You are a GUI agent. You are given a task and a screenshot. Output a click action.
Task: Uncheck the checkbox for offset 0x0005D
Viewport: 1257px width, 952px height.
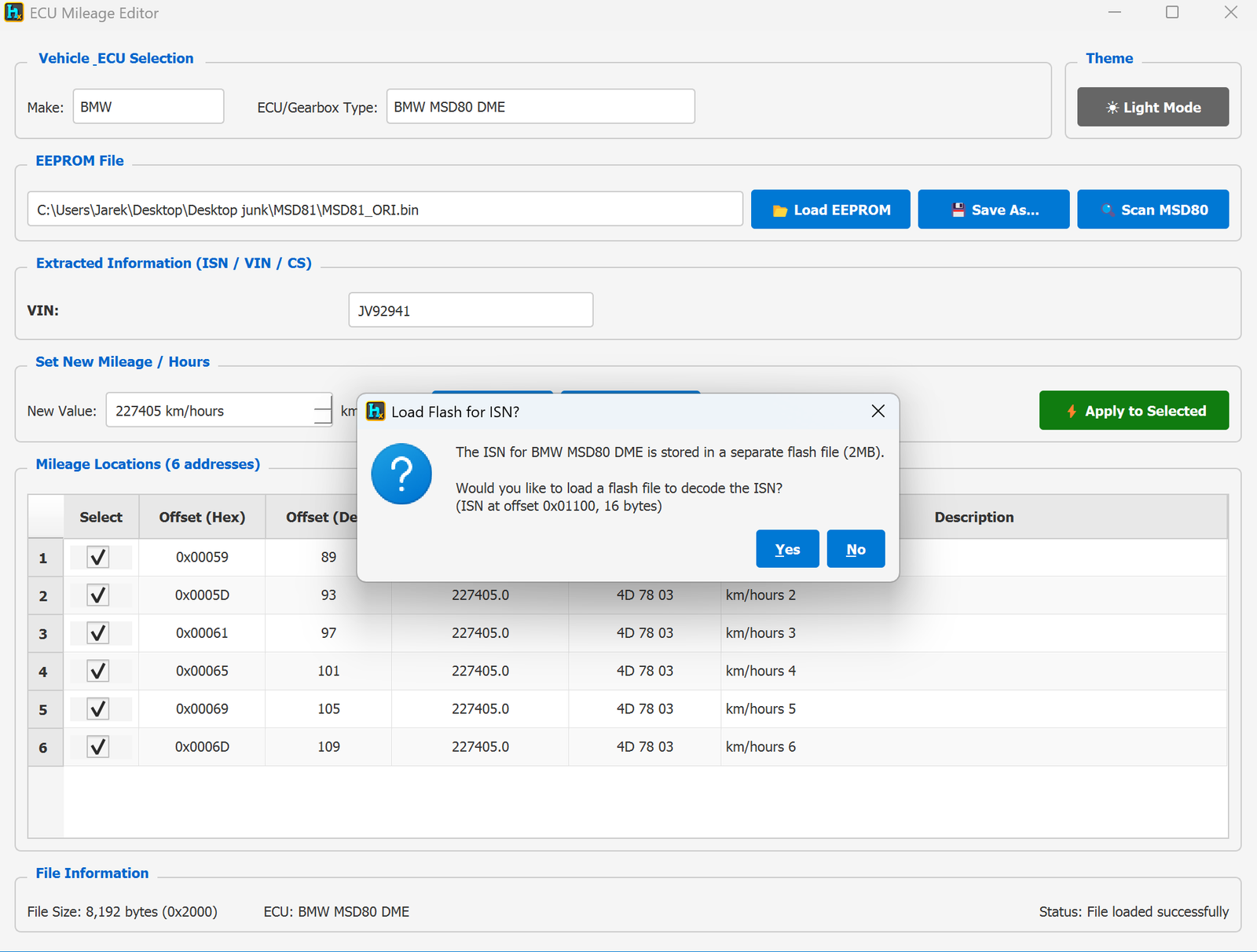pos(98,595)
